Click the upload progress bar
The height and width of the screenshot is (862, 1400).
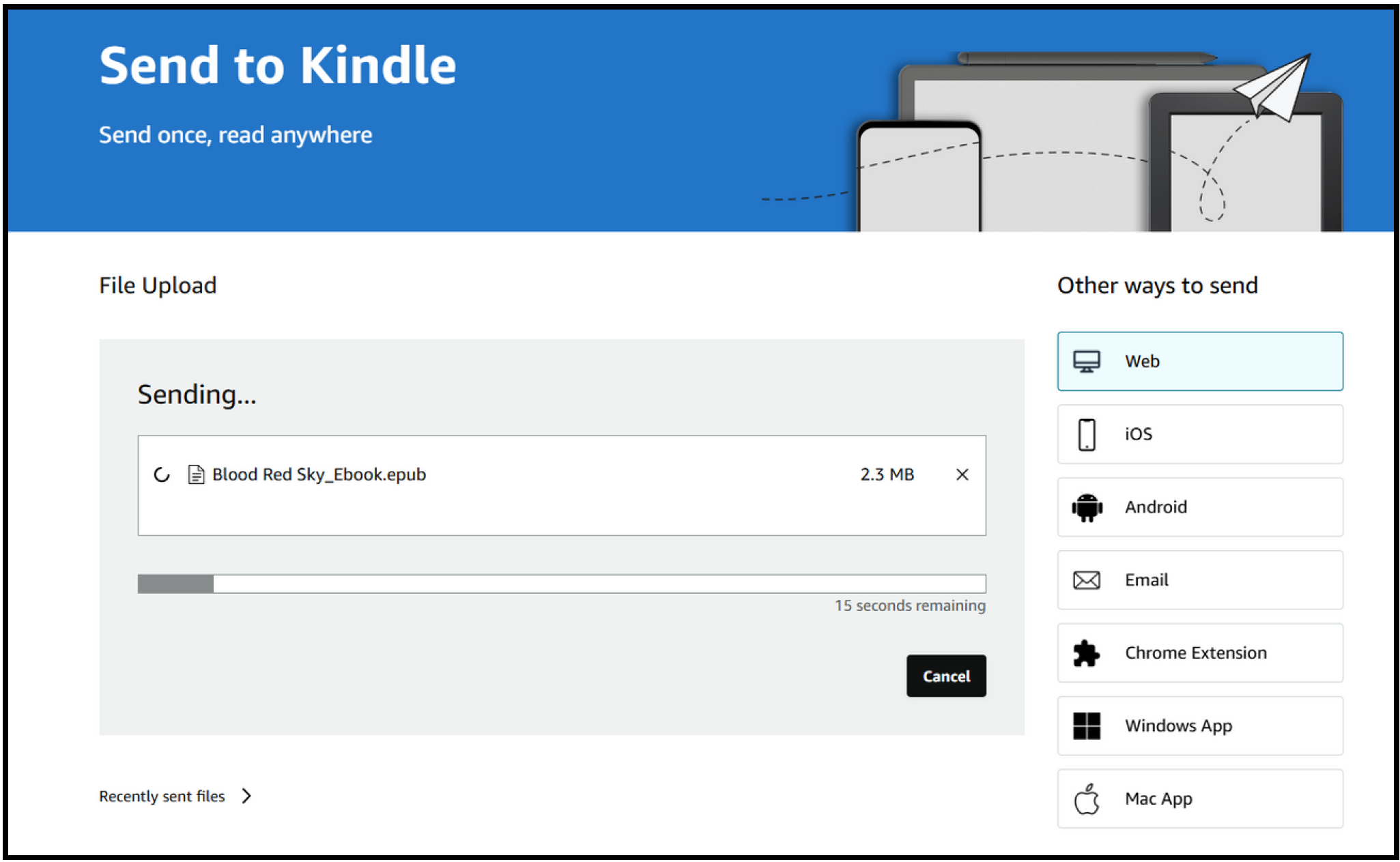[x=561, y=584]
